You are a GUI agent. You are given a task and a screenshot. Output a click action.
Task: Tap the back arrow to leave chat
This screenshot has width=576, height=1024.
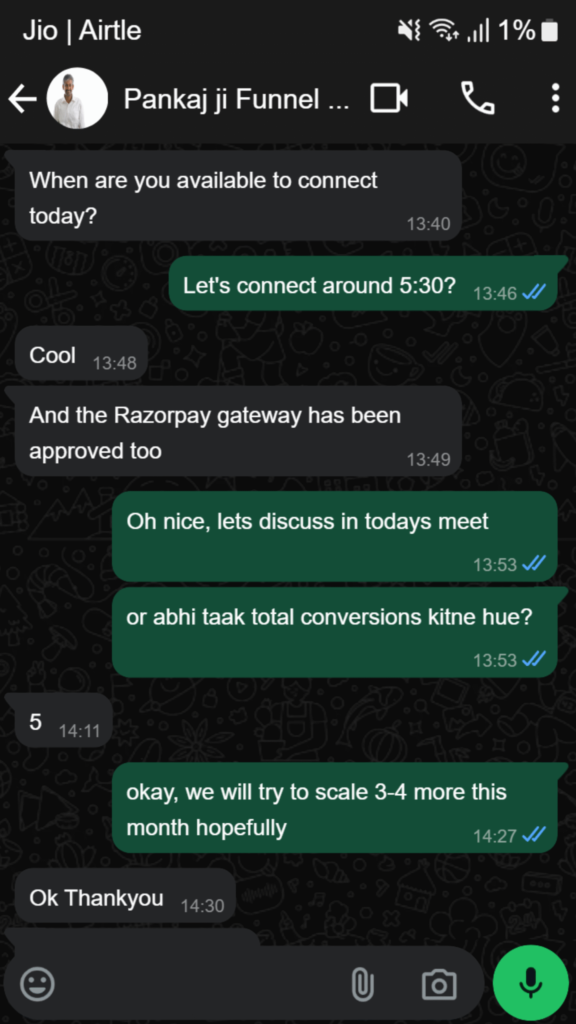[22, 99]
